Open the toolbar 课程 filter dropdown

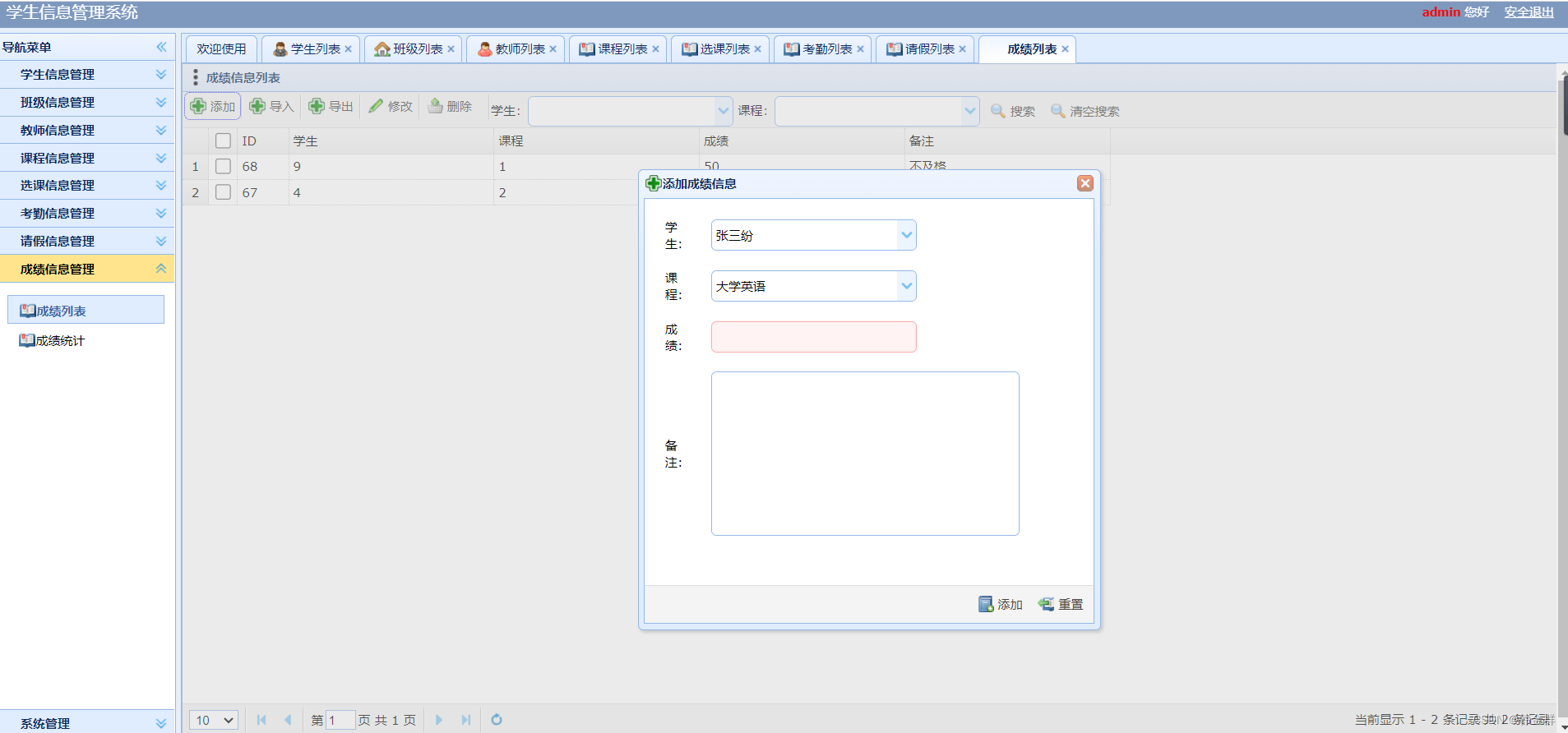pos(969,111)
